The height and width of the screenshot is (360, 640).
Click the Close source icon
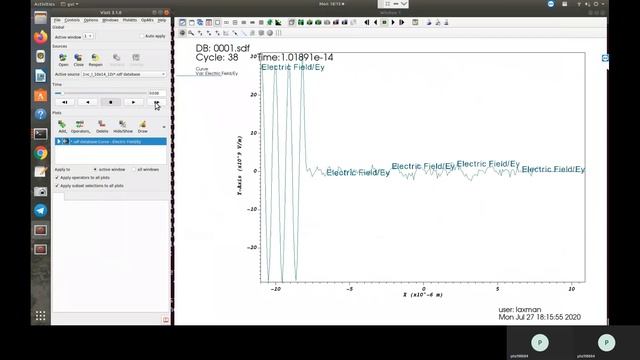click(x=78, y=60)
